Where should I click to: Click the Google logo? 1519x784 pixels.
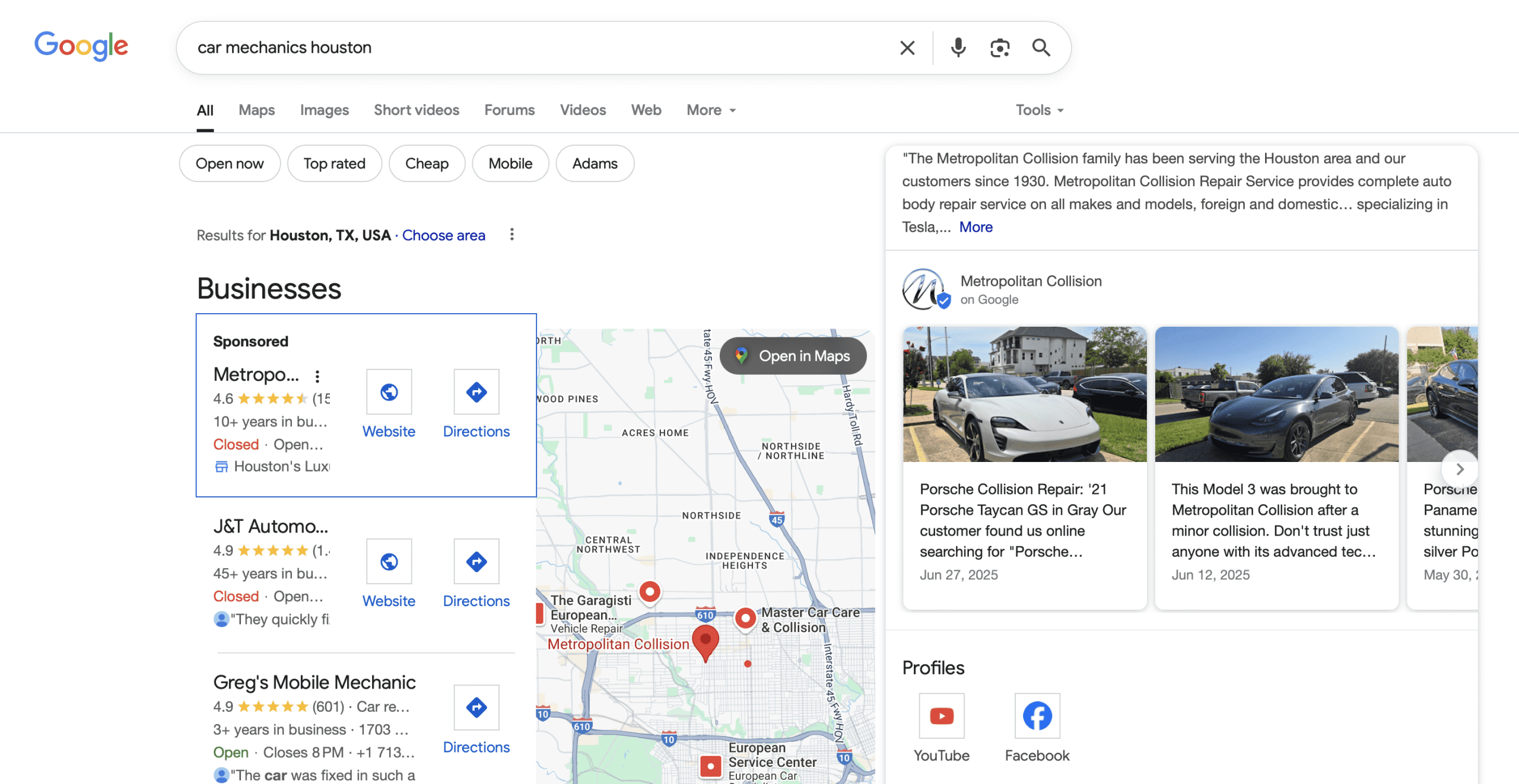pyautogui.click(x=81, y=46)
